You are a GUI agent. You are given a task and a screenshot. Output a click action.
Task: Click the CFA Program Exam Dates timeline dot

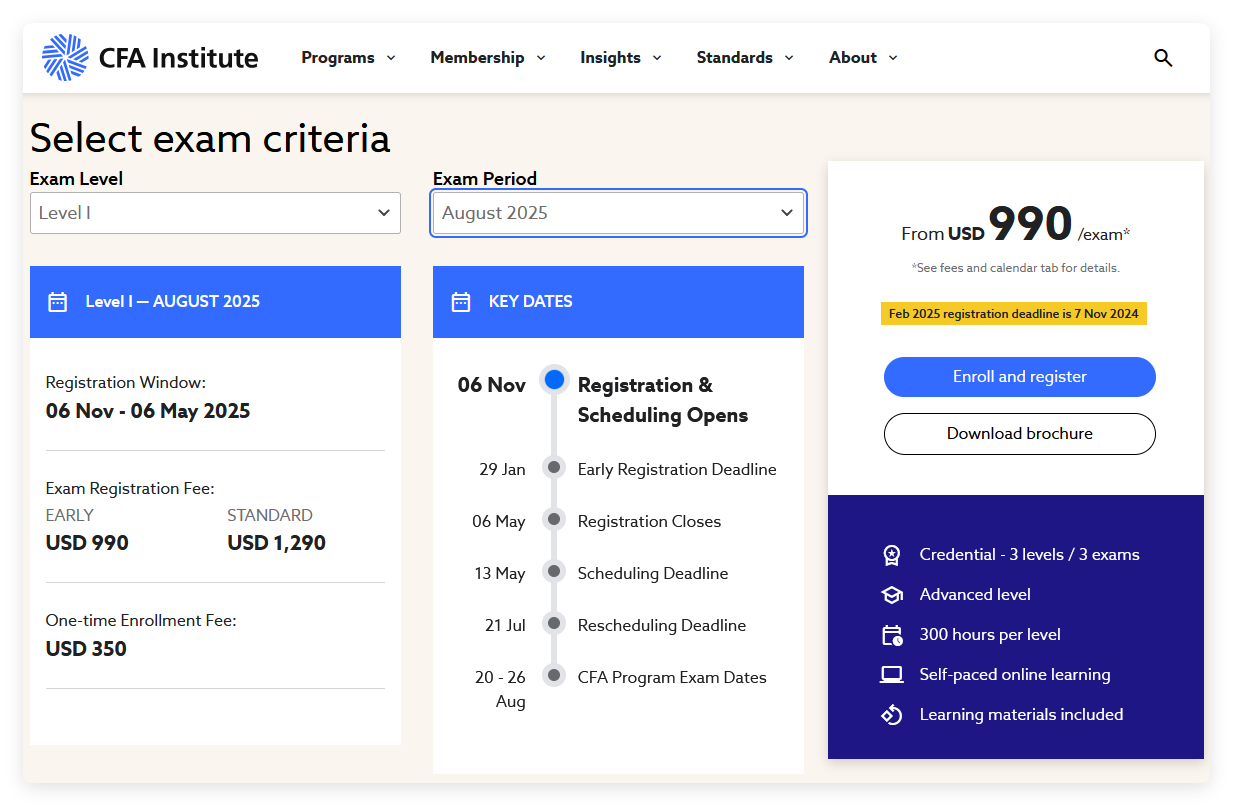[554, 675]
